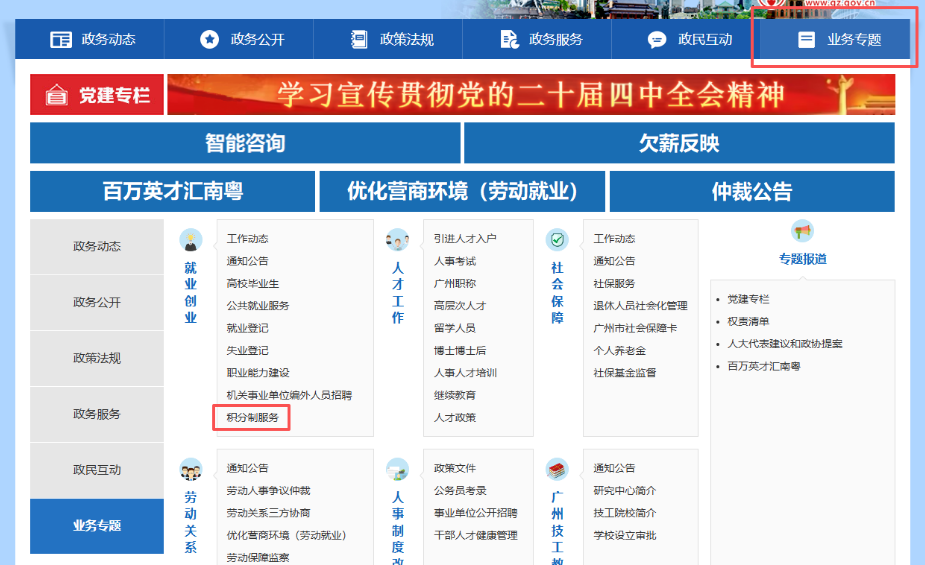Click the 广州技工 books icon
Screen dimensions: 925x565
[557, 469]
